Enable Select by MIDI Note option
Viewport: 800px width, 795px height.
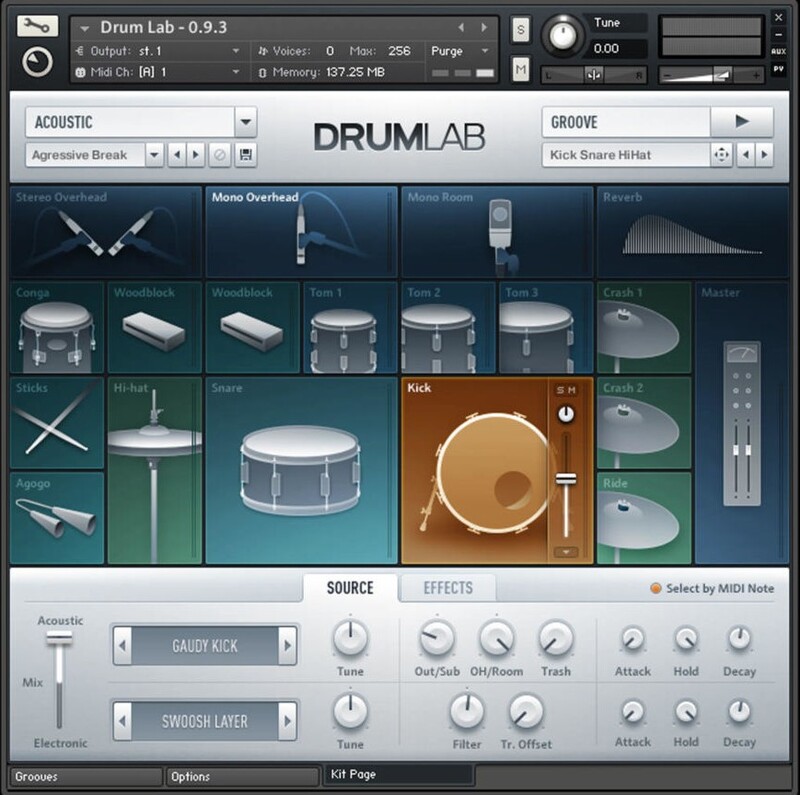click(x=656, y=589)
